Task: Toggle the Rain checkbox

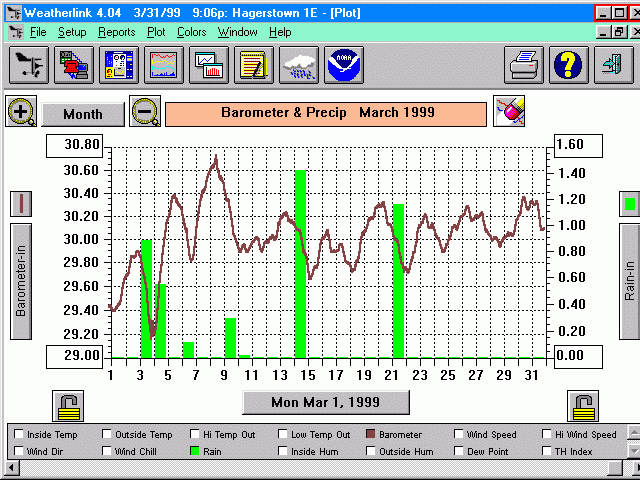Action: click(195, 451)
